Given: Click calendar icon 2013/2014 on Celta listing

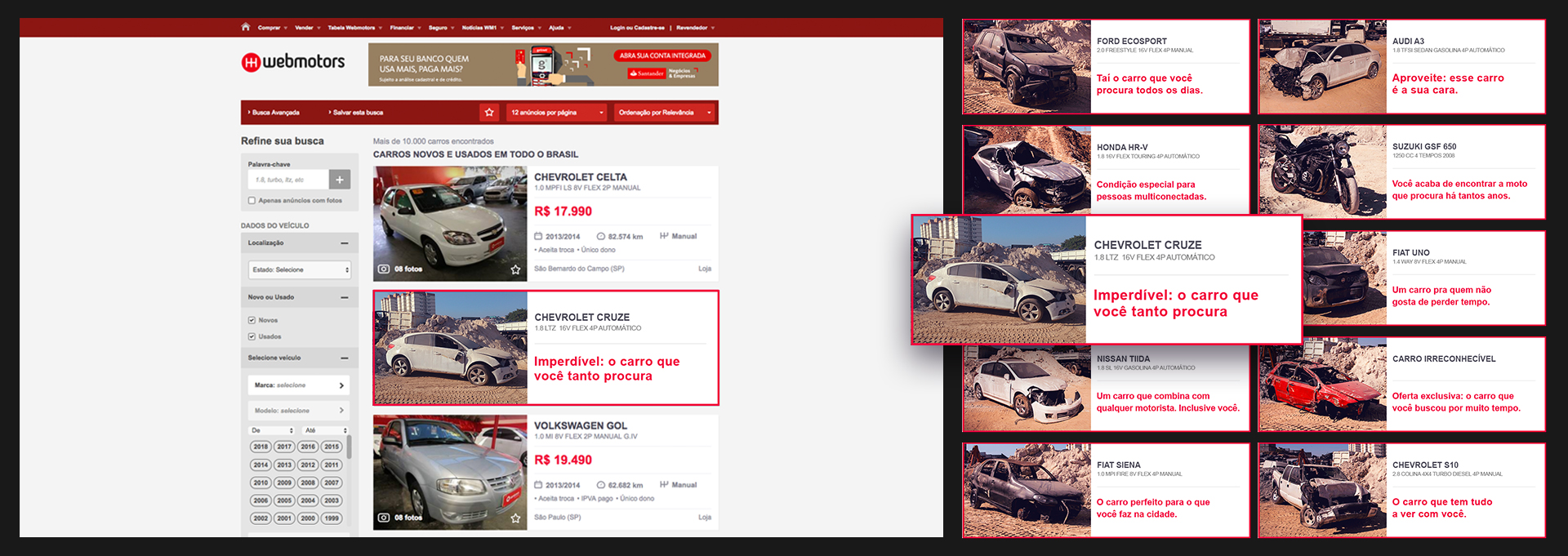Looking at the screenshot, I should point(538,236).
